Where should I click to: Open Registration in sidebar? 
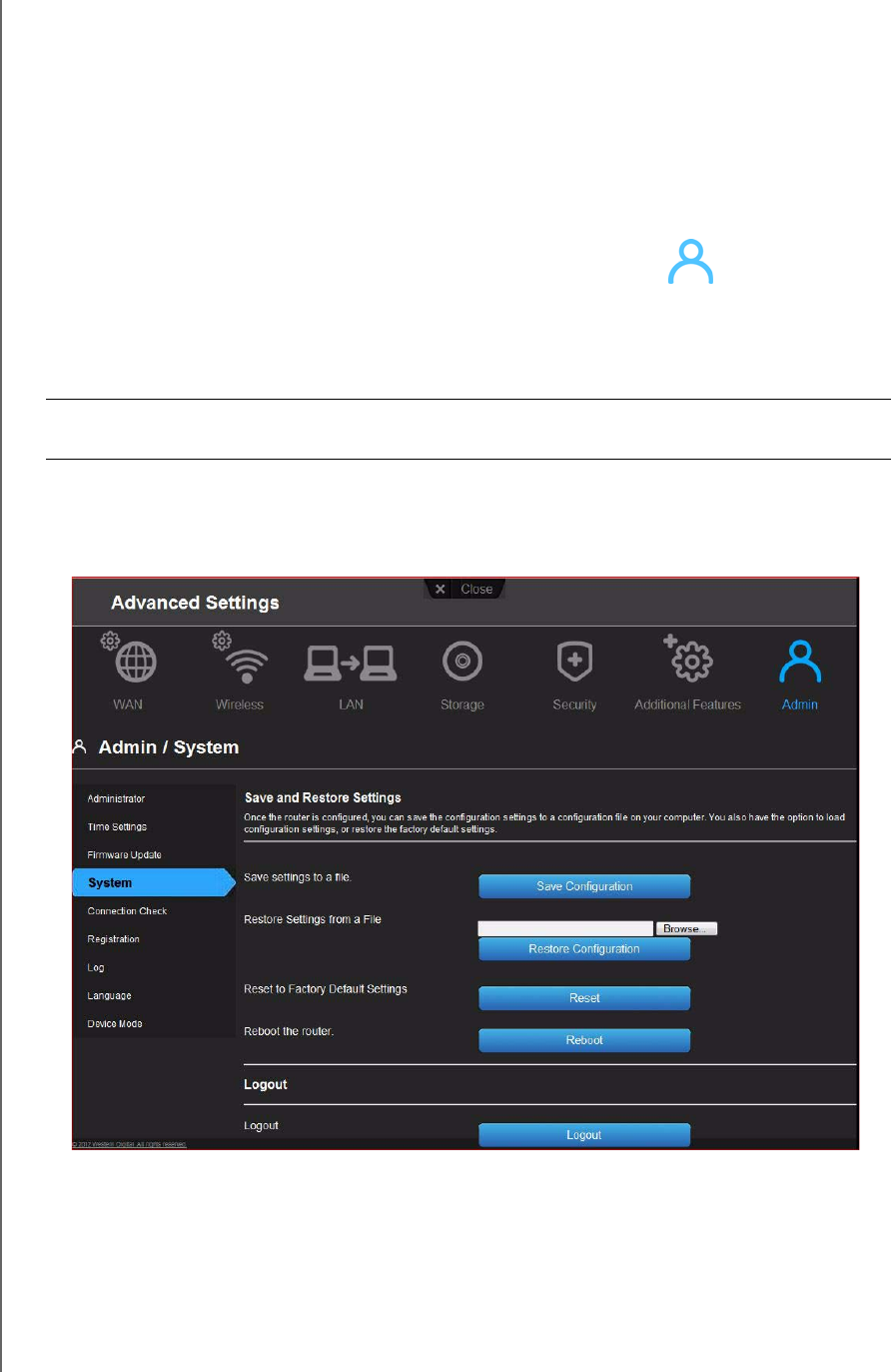(114, 939)
